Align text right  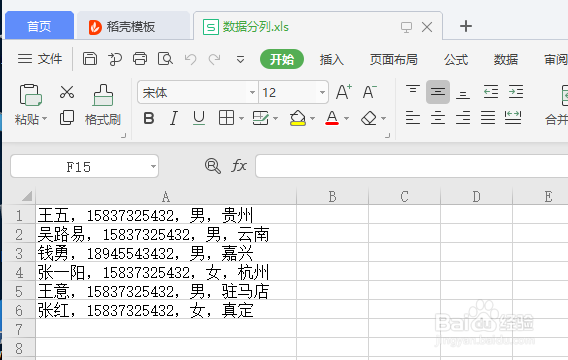463,118
